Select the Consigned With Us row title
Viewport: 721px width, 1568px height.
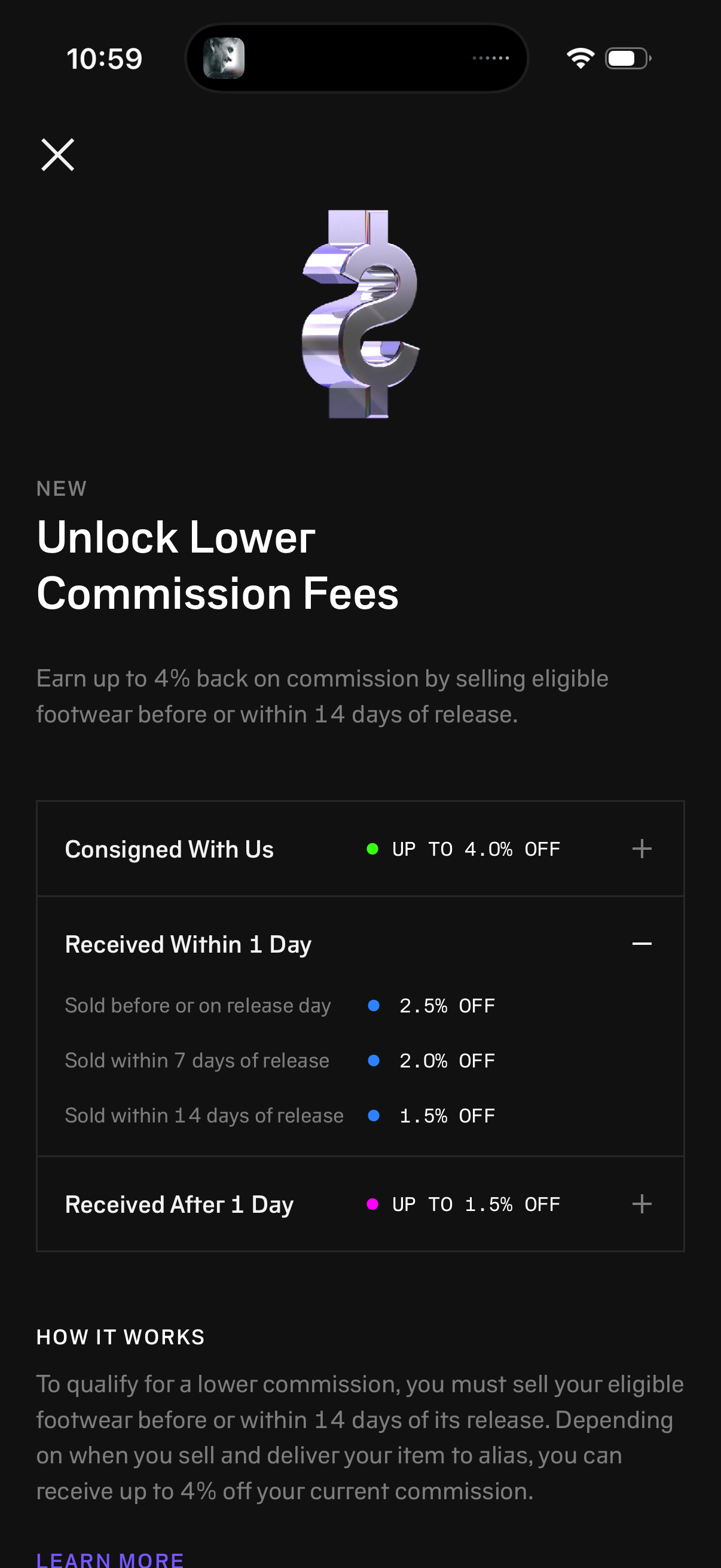coord(169,849)
